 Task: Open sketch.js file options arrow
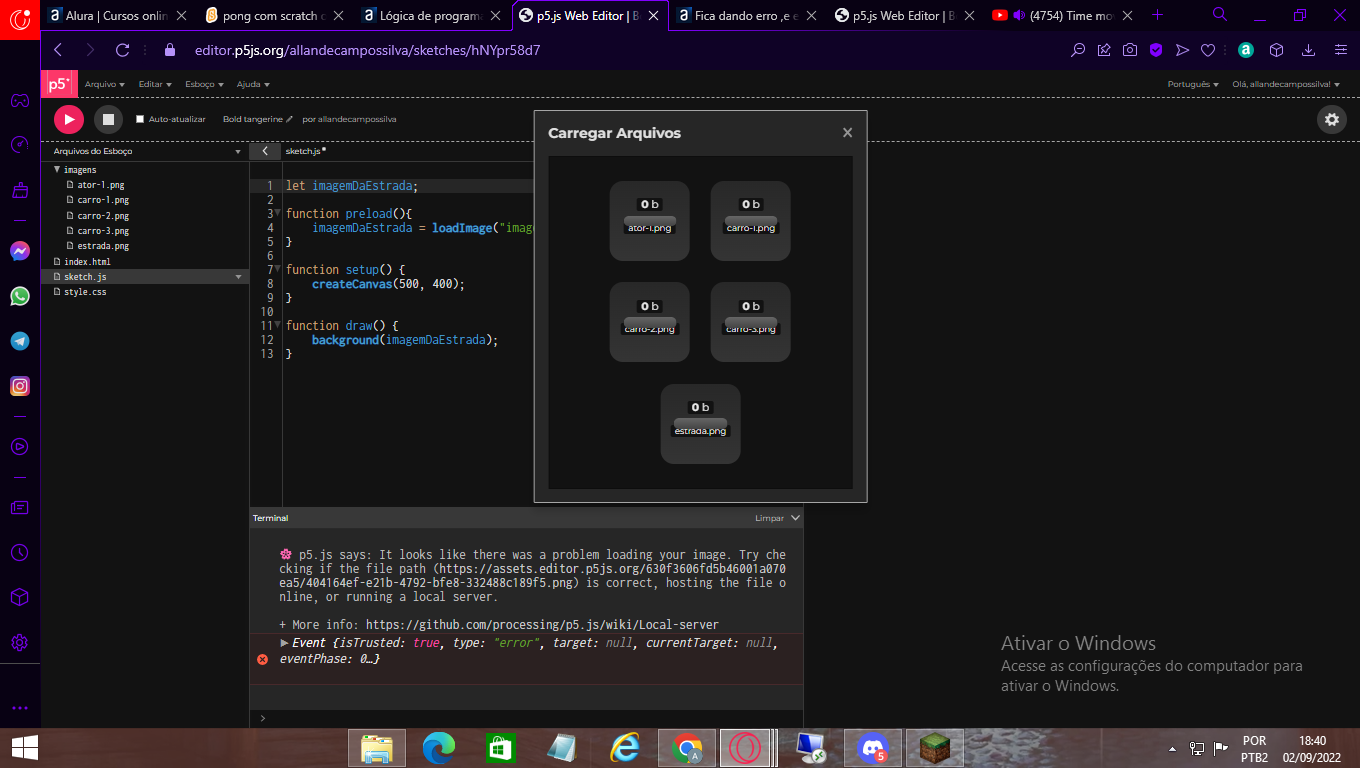tap(238, 276)
